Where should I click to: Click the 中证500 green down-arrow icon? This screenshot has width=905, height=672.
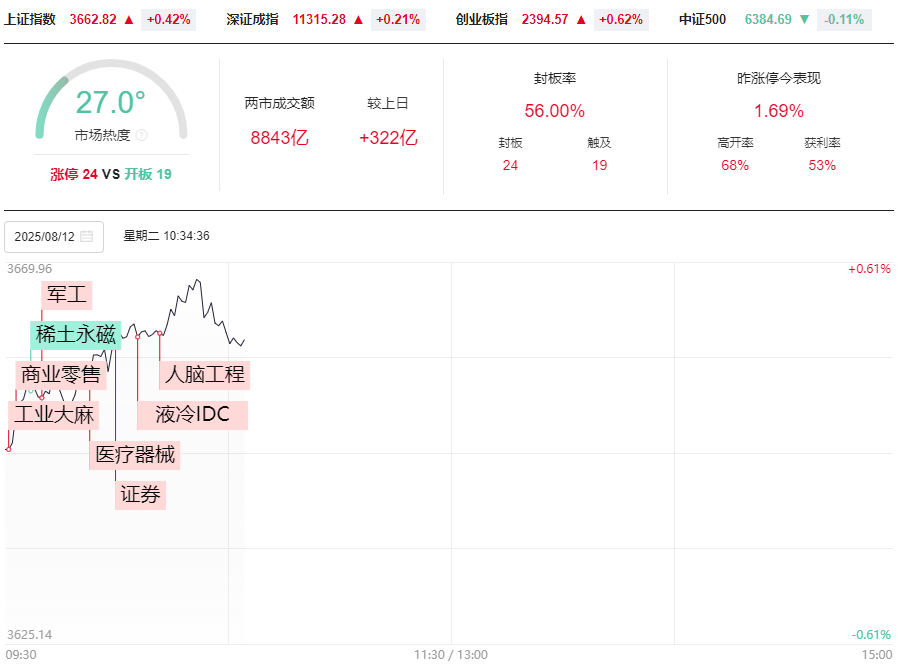click(804, 19)
